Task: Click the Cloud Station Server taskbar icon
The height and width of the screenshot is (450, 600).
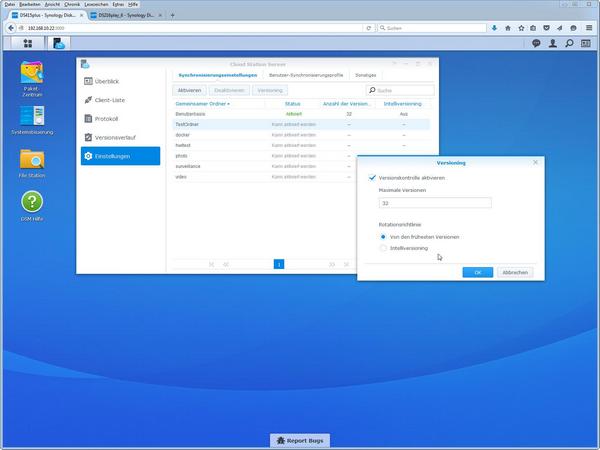Action: click(x=59, y=44)
